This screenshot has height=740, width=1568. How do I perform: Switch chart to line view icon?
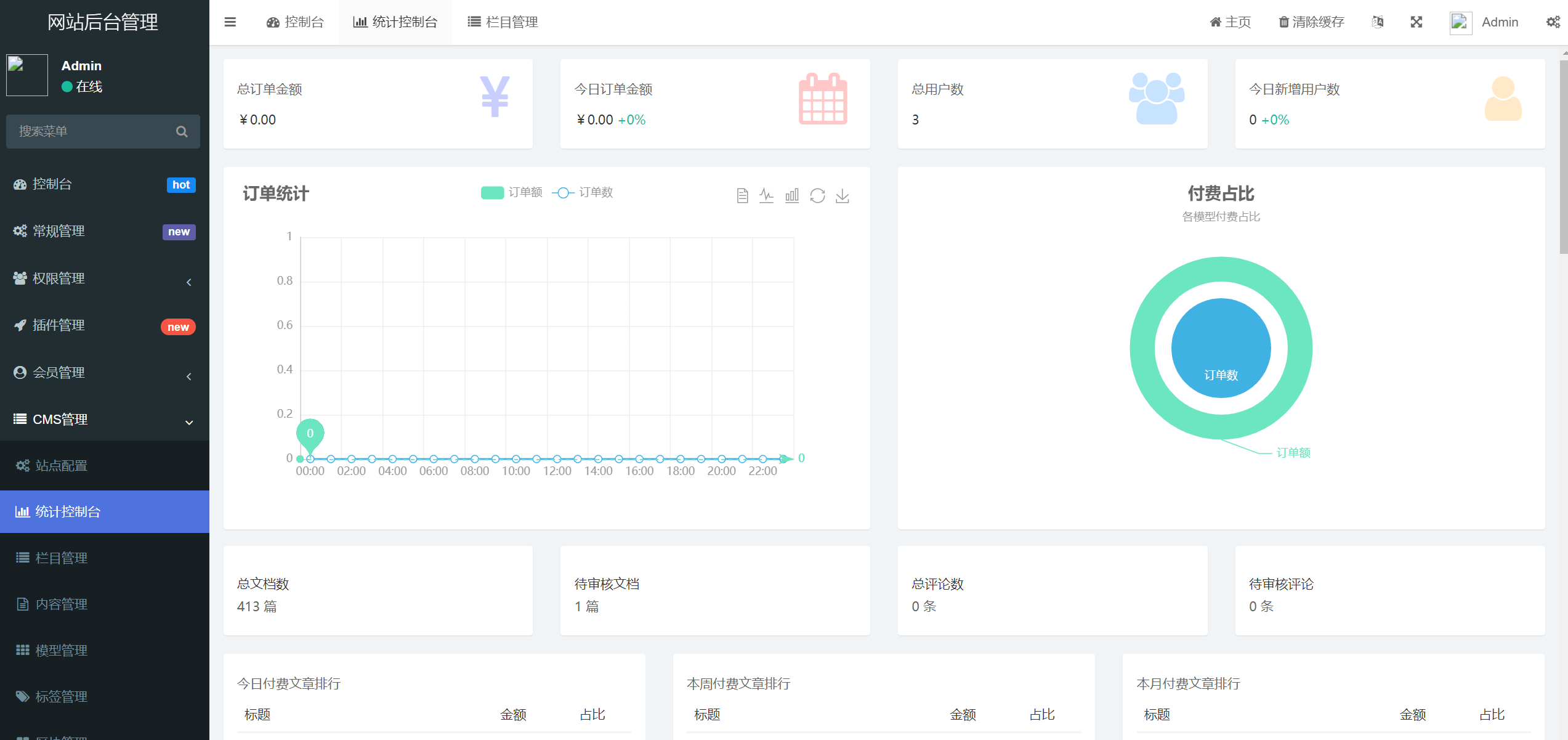pos(766,196)
